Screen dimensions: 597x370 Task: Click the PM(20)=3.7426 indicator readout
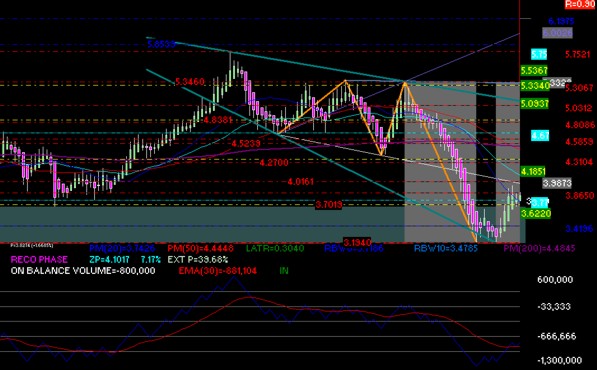[x=122, y=249]
